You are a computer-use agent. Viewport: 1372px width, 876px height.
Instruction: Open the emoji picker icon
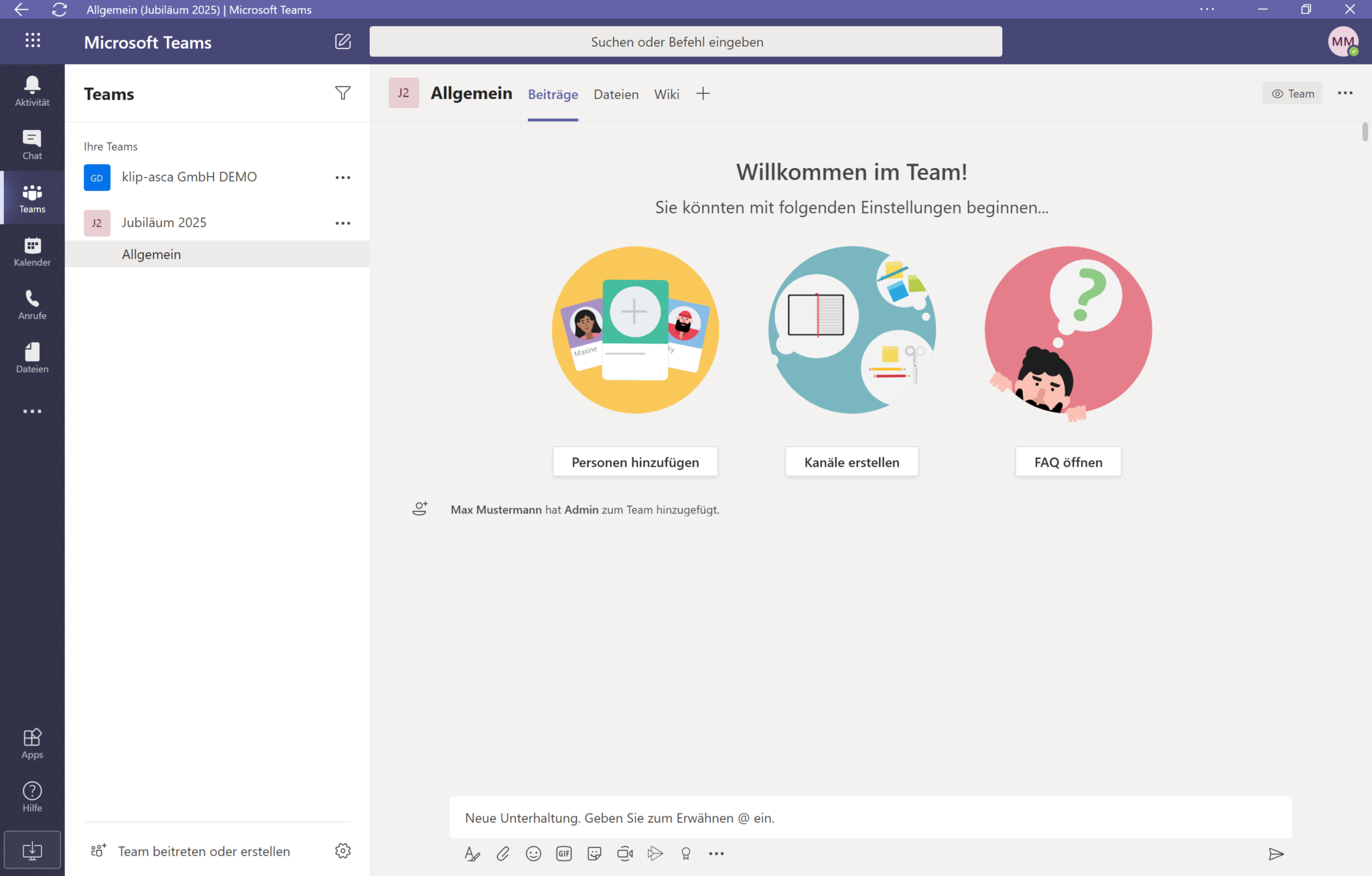[533, 853]
